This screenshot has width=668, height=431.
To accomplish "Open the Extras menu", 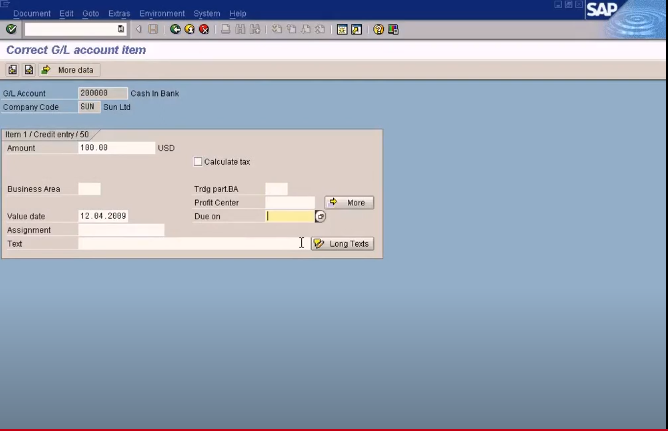I will (119, 13).
